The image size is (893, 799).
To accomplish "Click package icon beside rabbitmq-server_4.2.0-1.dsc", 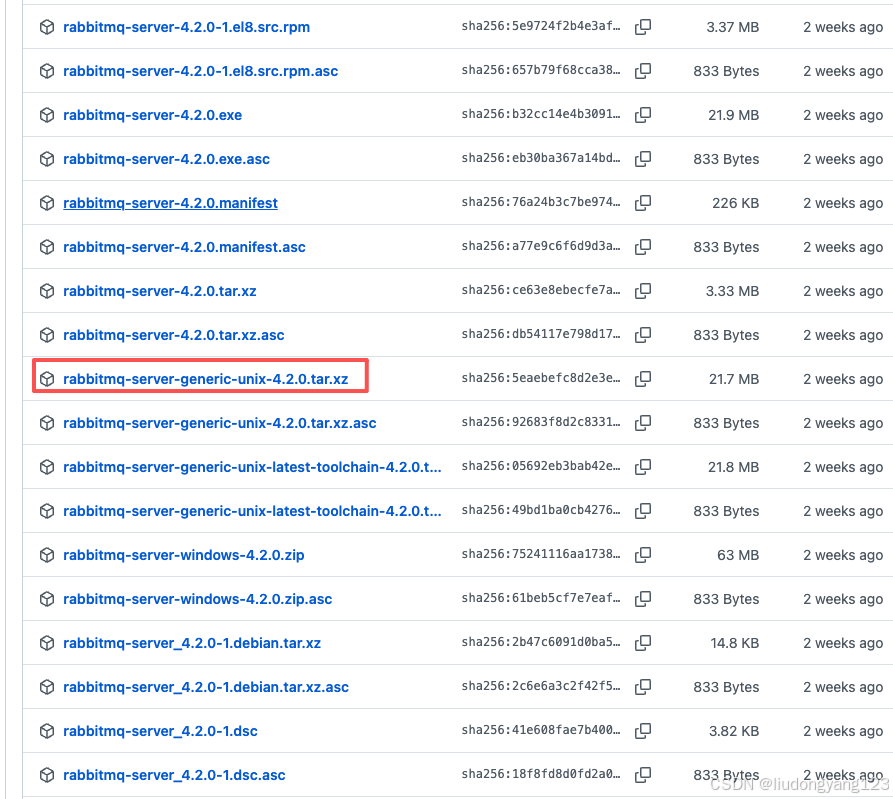I will 47,731.
